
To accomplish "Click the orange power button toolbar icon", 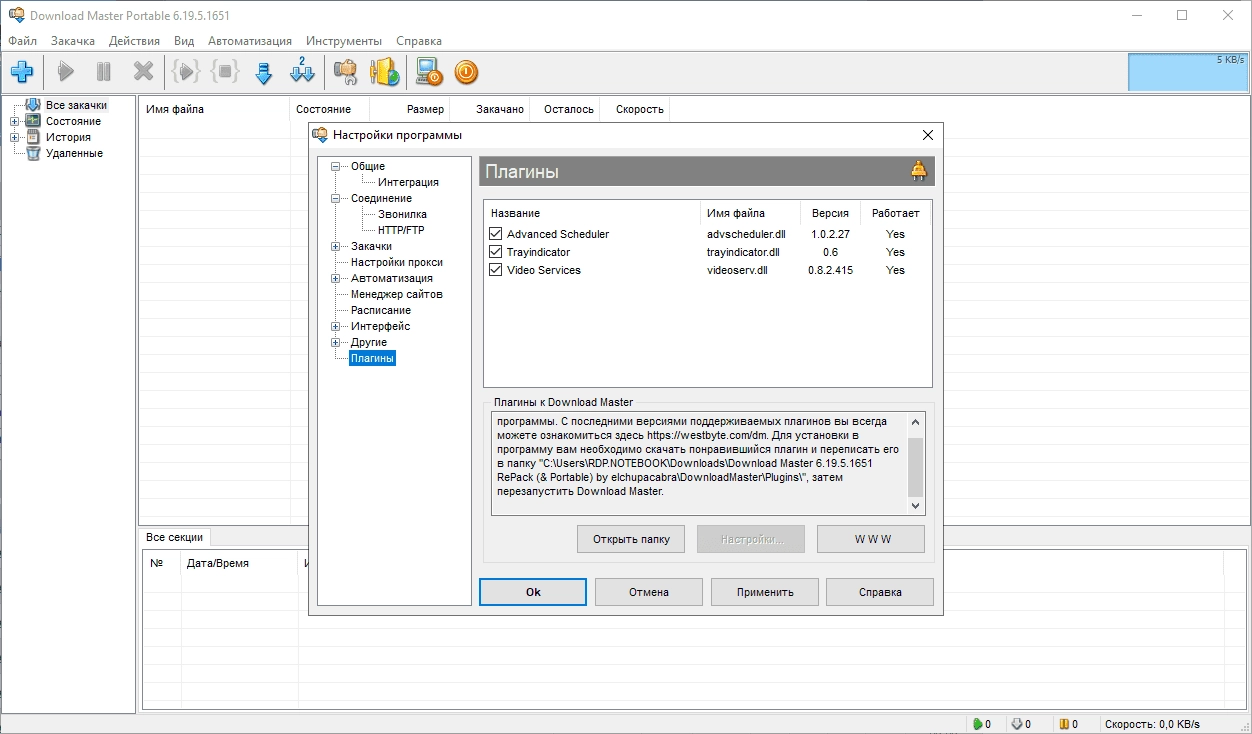I will click(467, 72).
